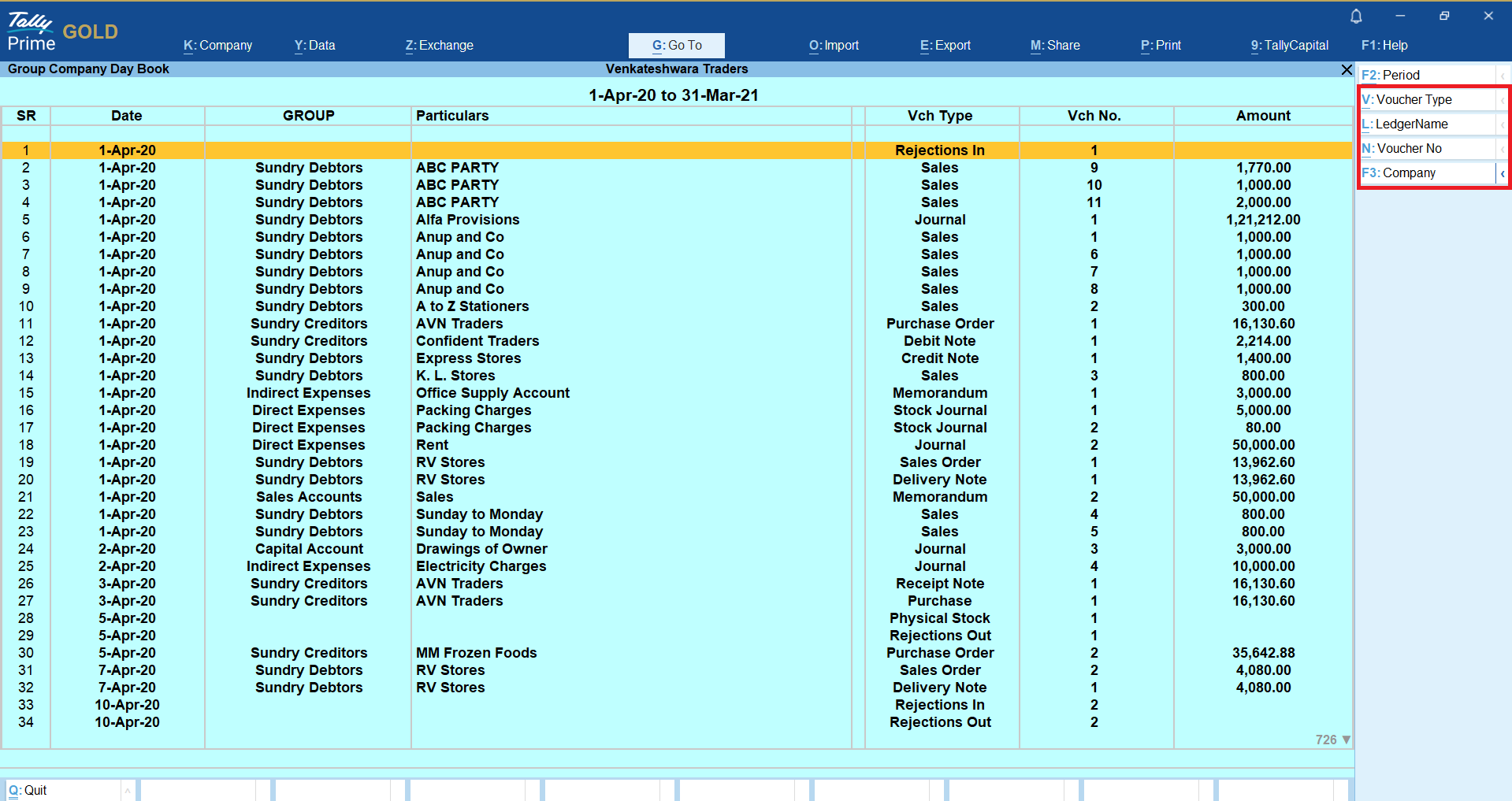Image resolution: width=1512 pixels, height=801 pixels.
Task: Click the Tally Prime logo
Action: coord(32,32)
